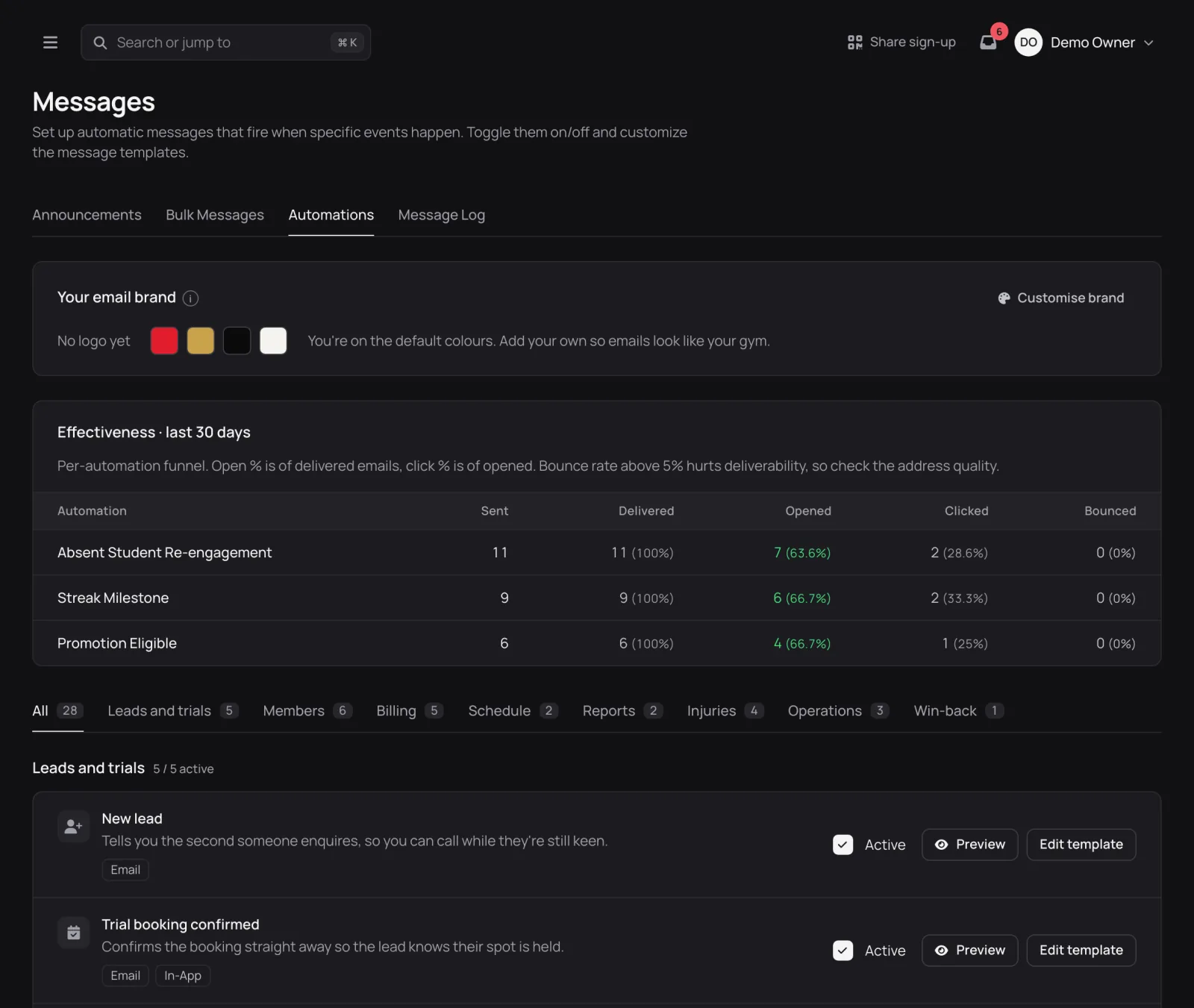Open the hamburger navigation menu
Image resolution: width=1194 pixels, height=1008 pixels.
coord(50,43)
